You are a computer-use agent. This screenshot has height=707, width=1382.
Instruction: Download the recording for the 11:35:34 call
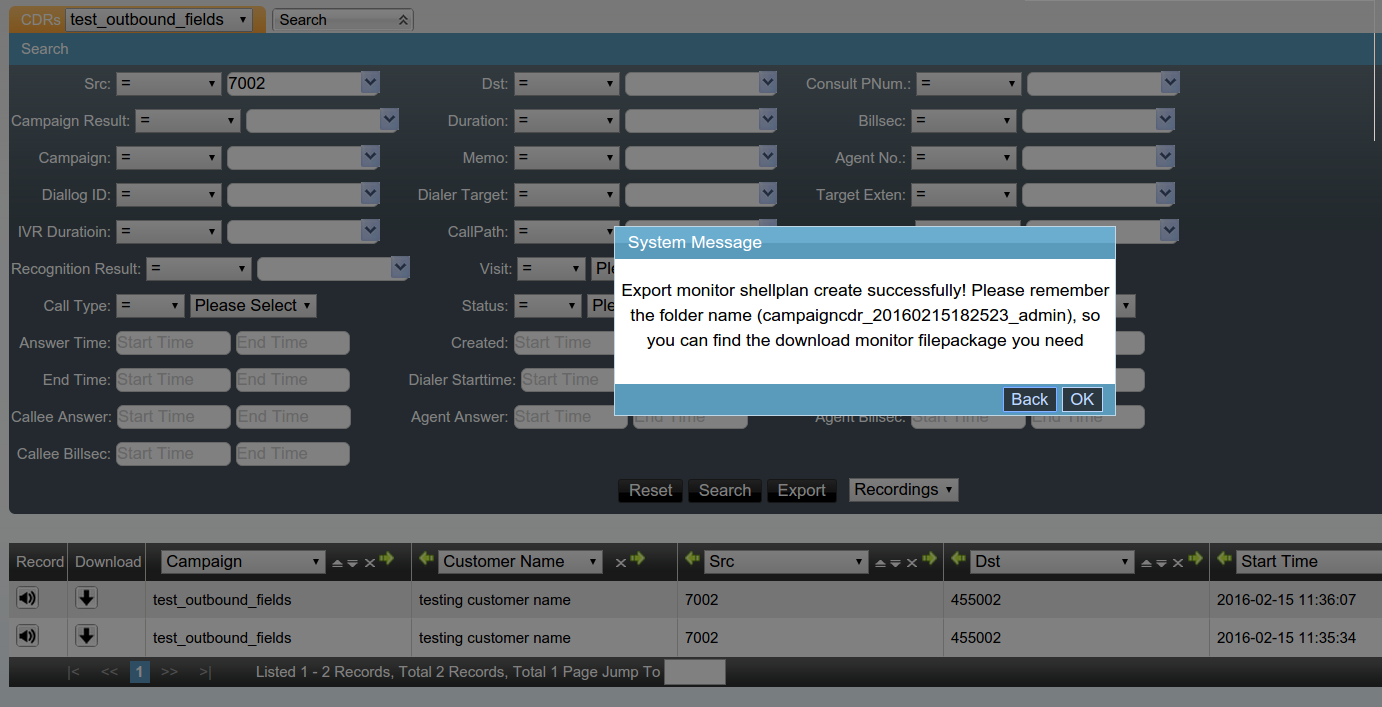tap(87, 636)
